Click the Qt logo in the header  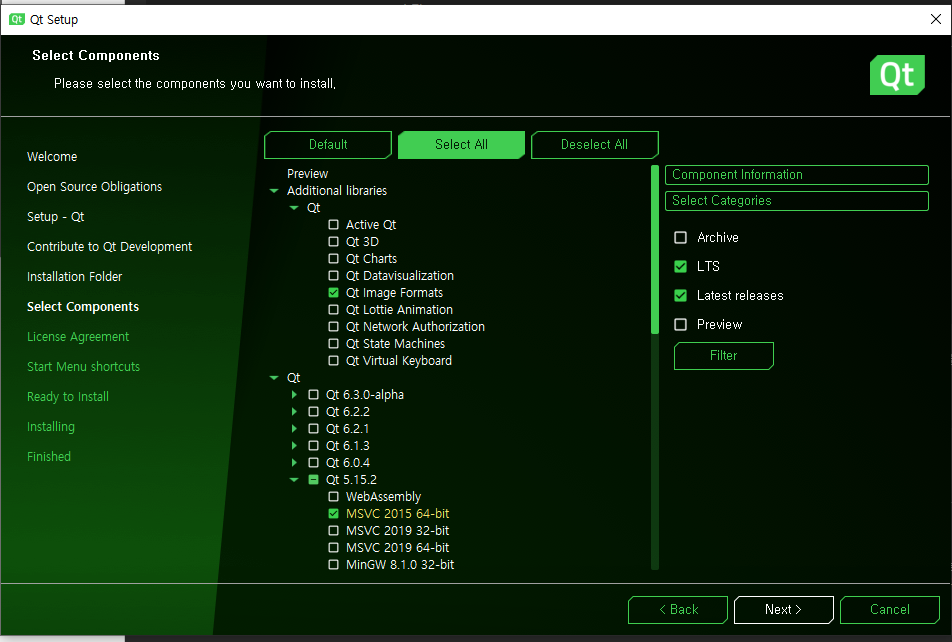(896, 75)
